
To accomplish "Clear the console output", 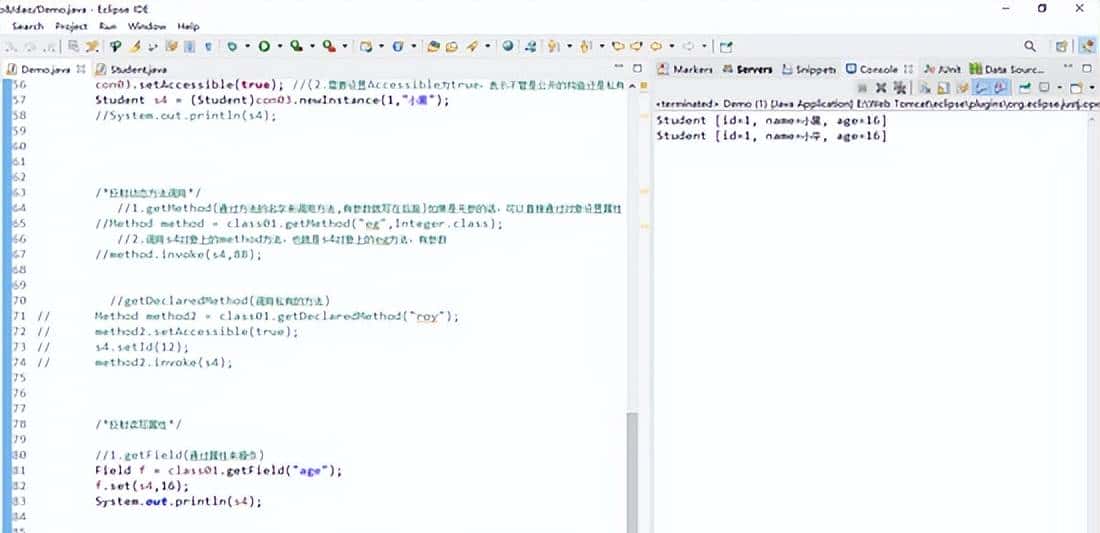I will coord(925,88).
